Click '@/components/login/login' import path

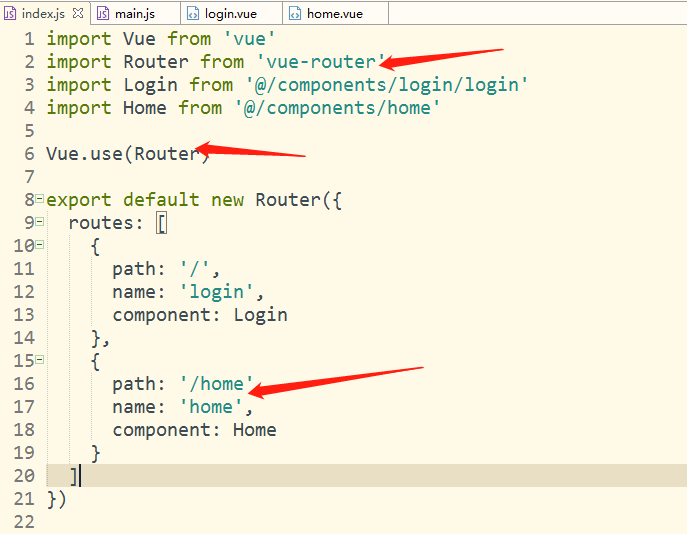coord(387,85)
